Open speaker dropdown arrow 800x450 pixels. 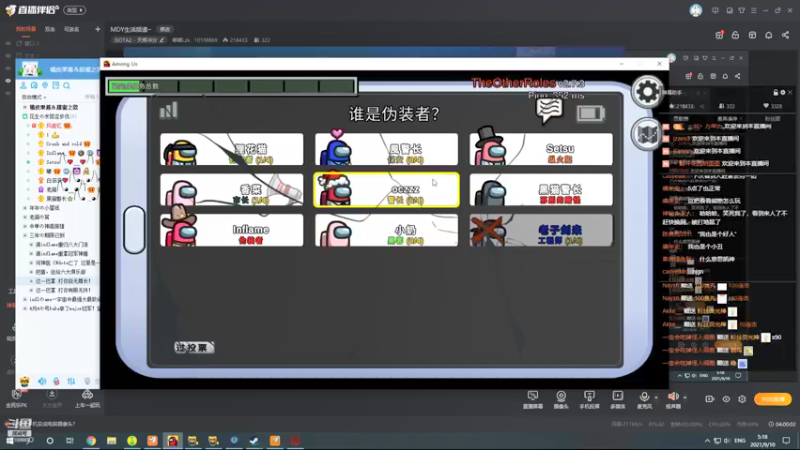tap(685, 397)
